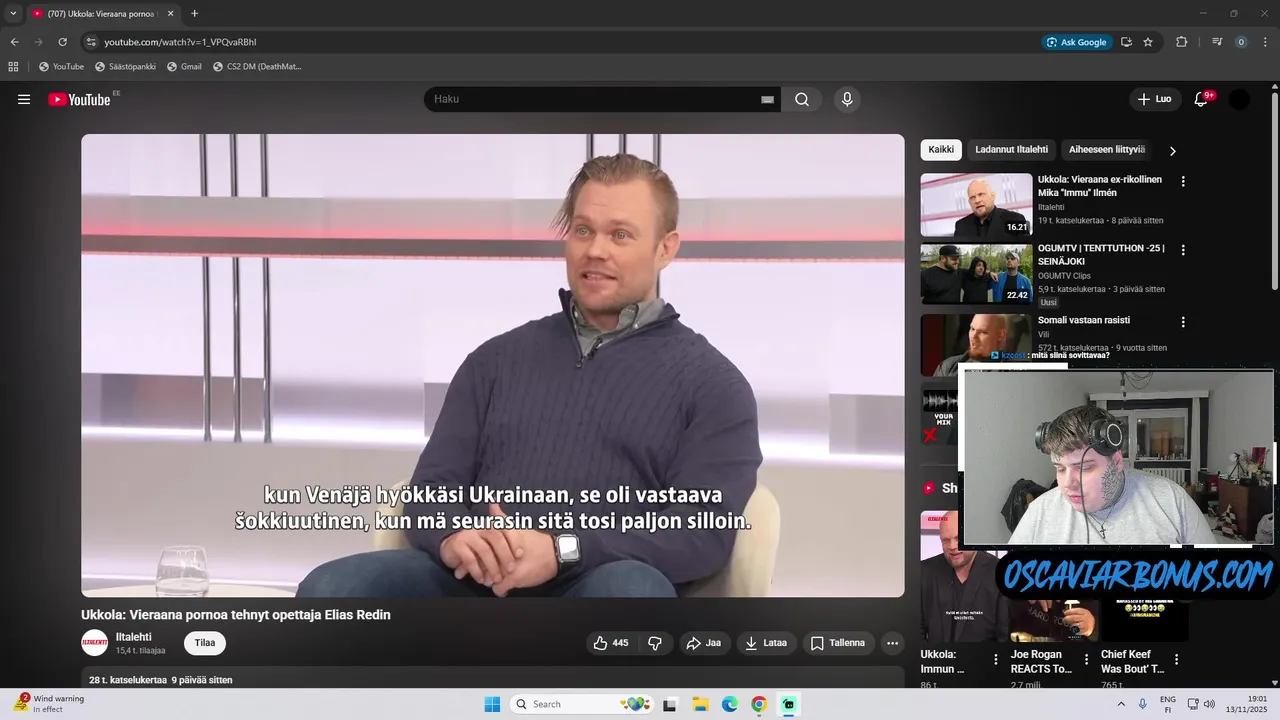Open options for Somali vastaan rasisti video
This screenshot has height=720, width=1280.
pyautogui.click(x=1183, y=322)
